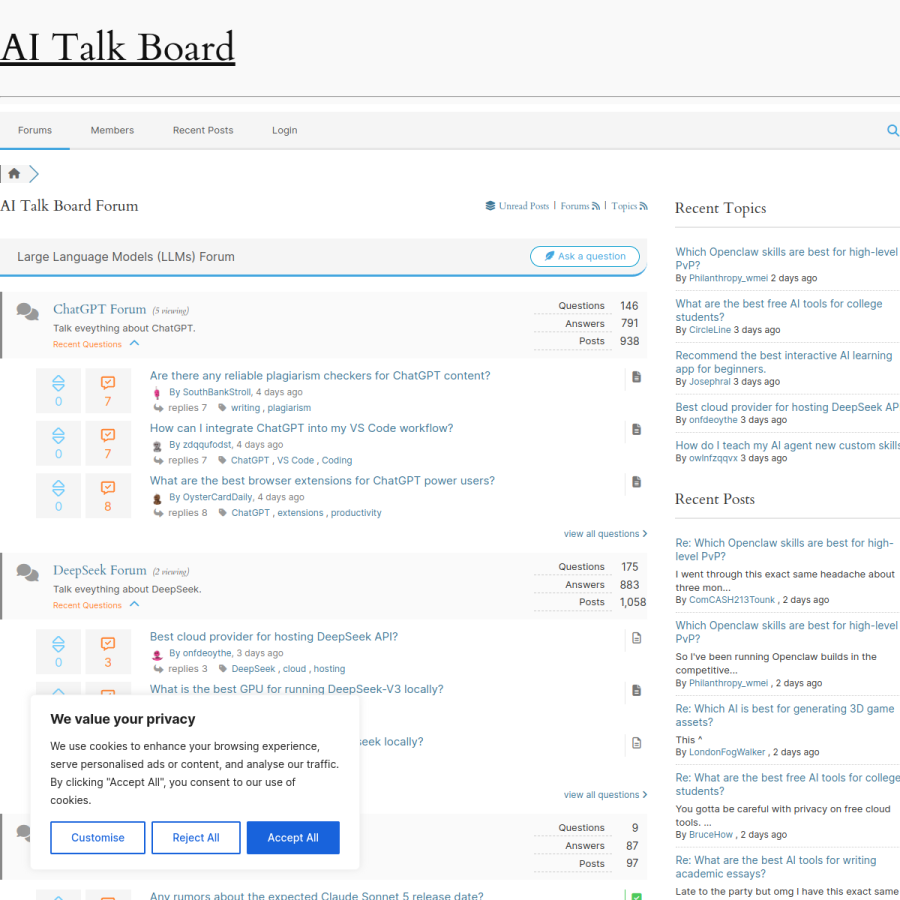Click Customise in cookie banner
This screenshot has height=900, width=900.
[x=98, y=837]
